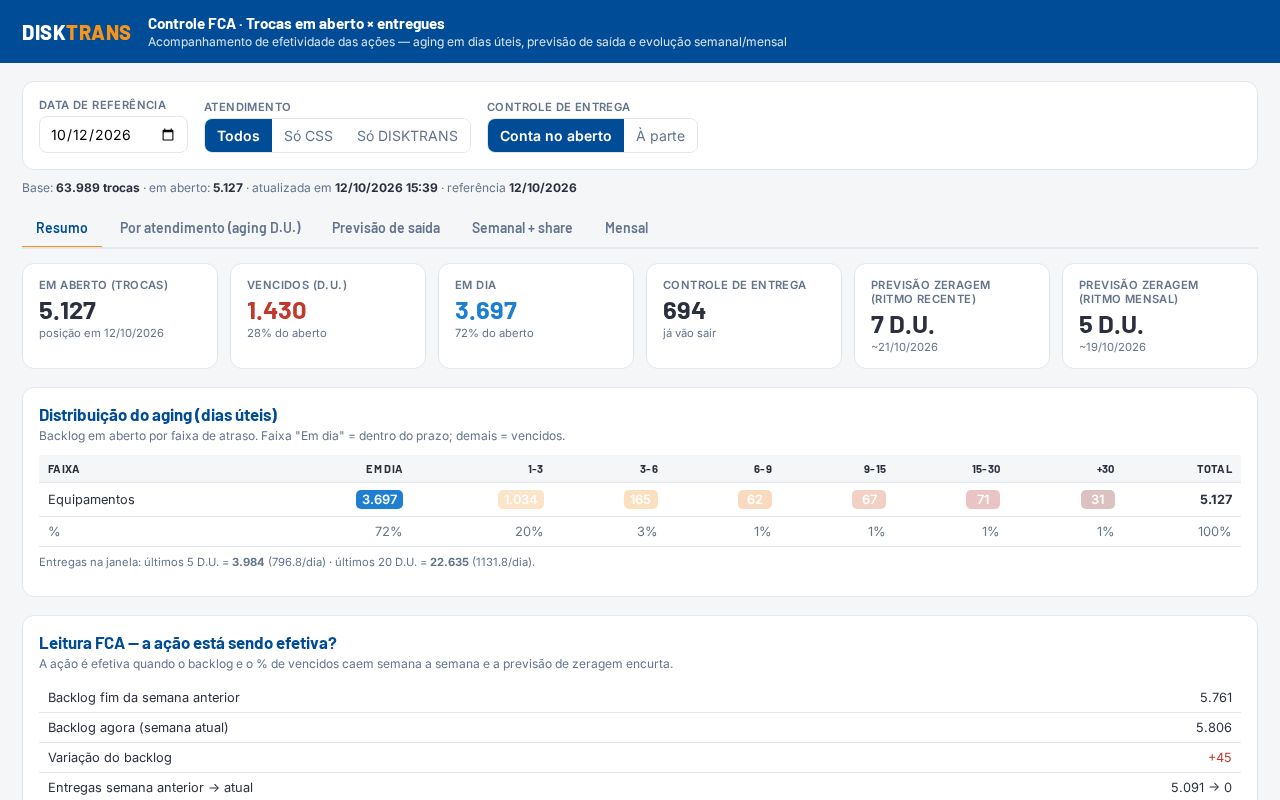Screen dimensions: 1280x800
Task: Switch atendimento filter to Só CSS
Action: tap(308, 136)
